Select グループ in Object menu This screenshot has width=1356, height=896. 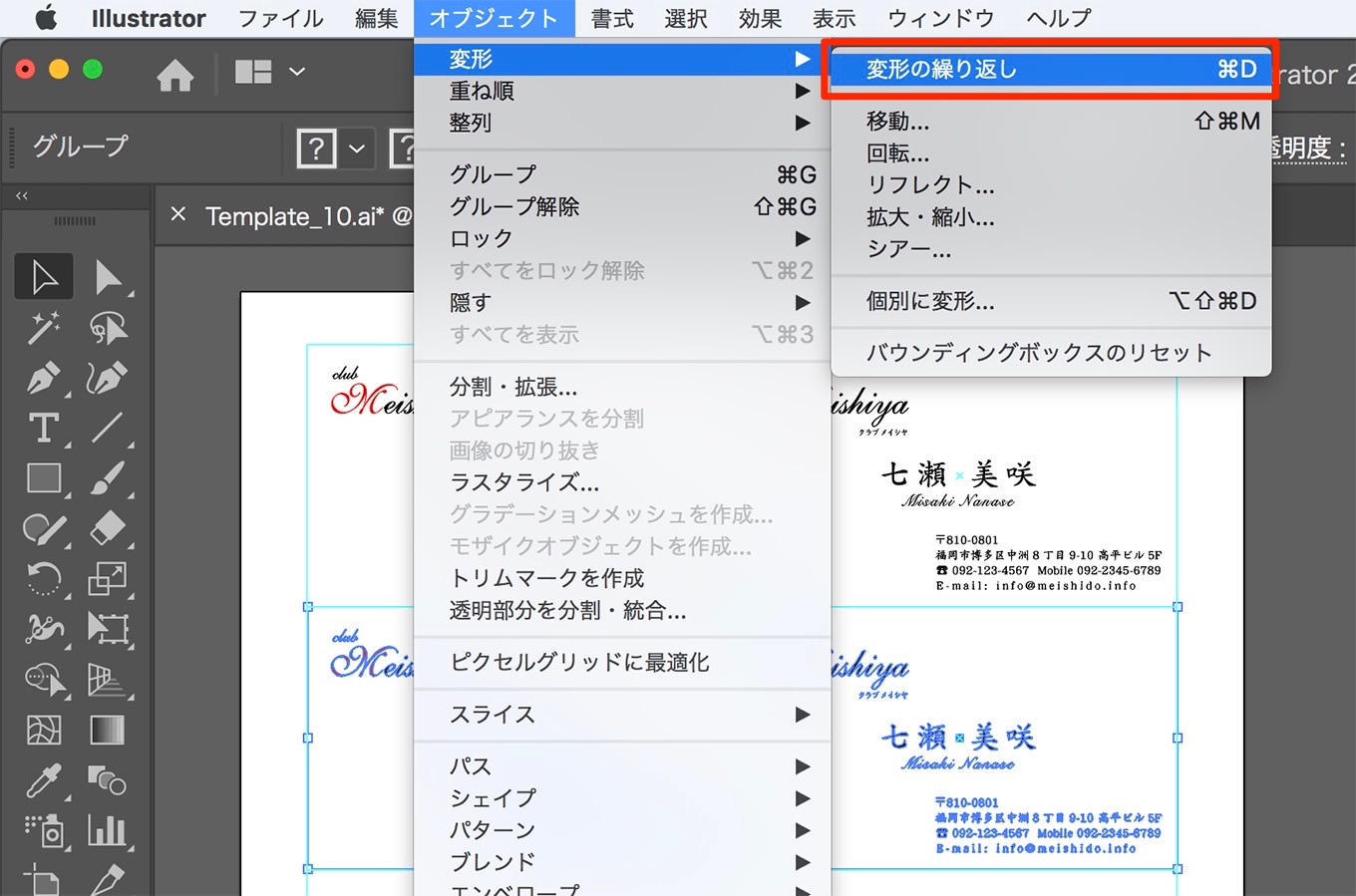(x=622, y=174)
